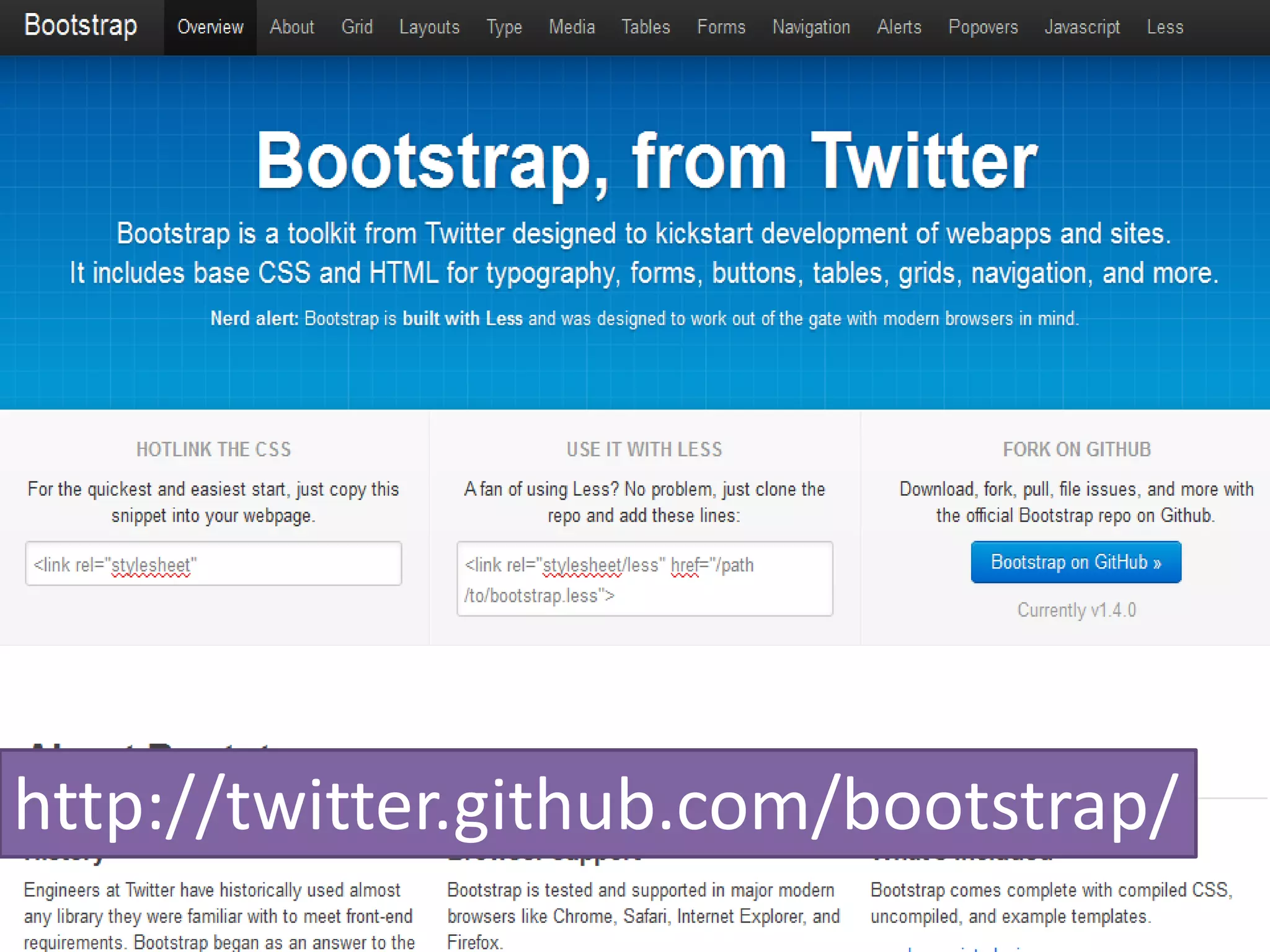Click the 'USE IT WITH LESS' heading
The width and height of the screenshot is (1270, 952).
(645, 449)
